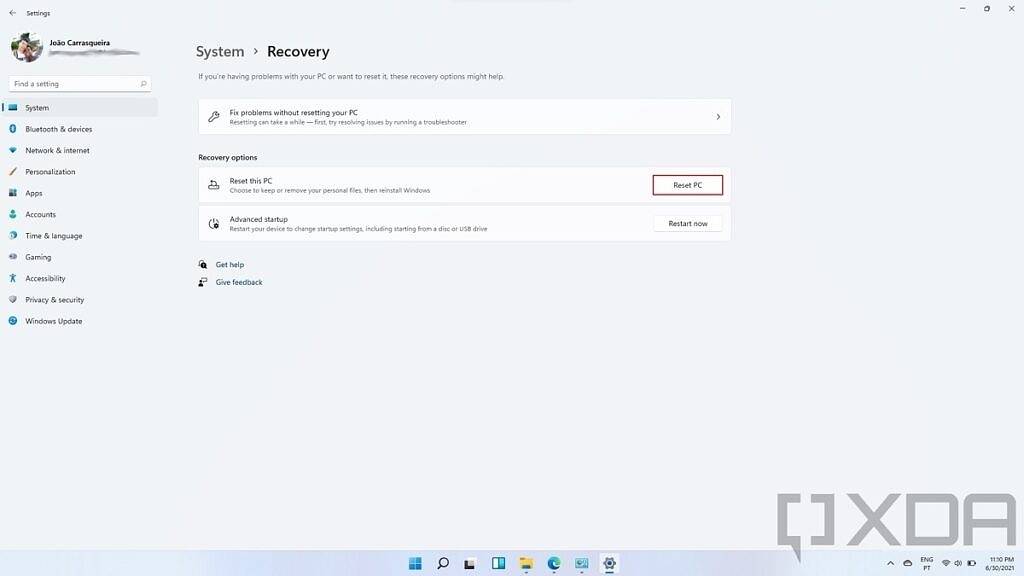
Task: Click the ENG PT language indicator in the tray
Action: (x=925, y=563)
